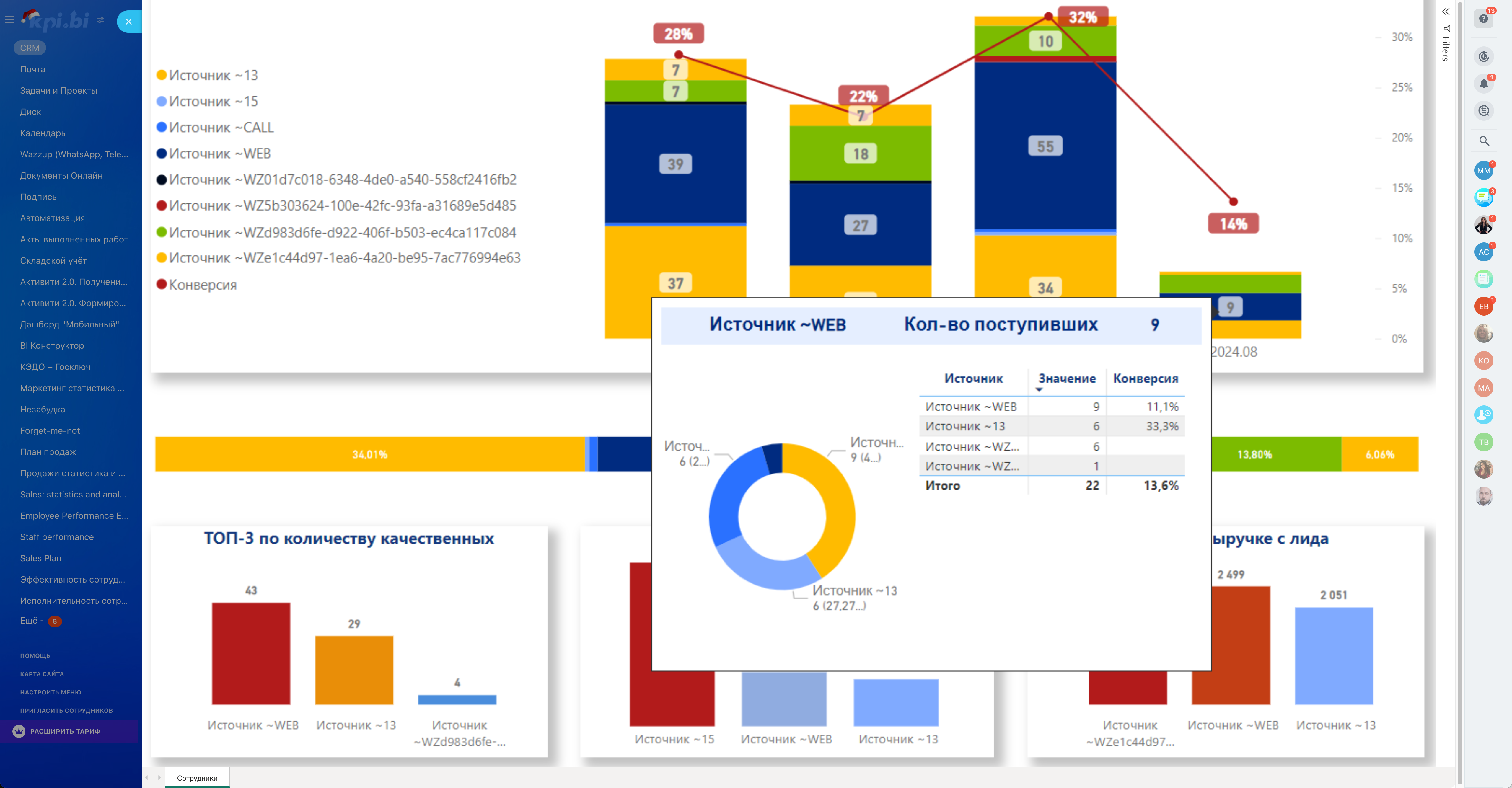
Task: Open the help icon with 13 badge
Action: pos(1483,19)
